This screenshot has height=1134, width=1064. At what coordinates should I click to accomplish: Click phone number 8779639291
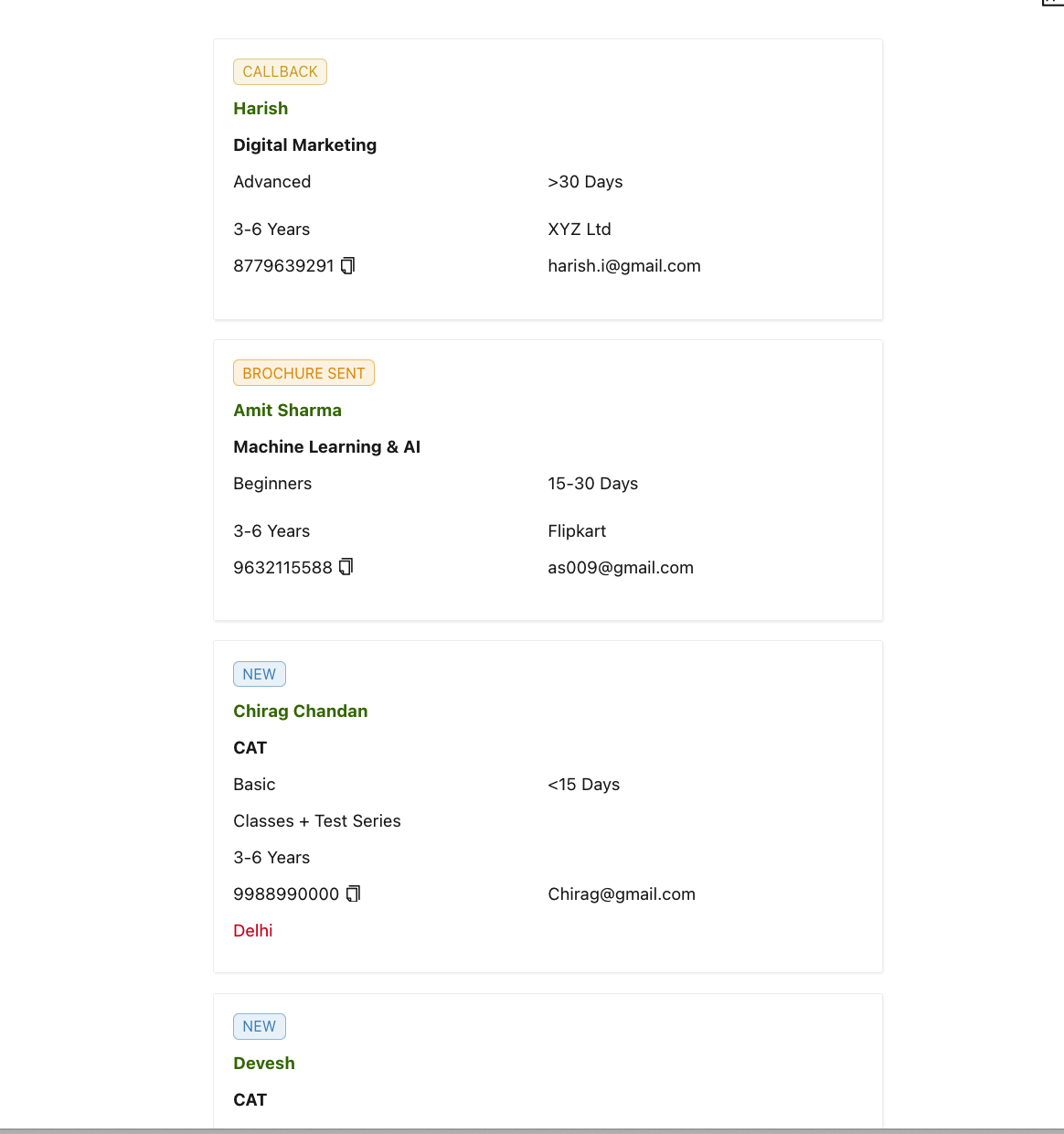[283, 266]
